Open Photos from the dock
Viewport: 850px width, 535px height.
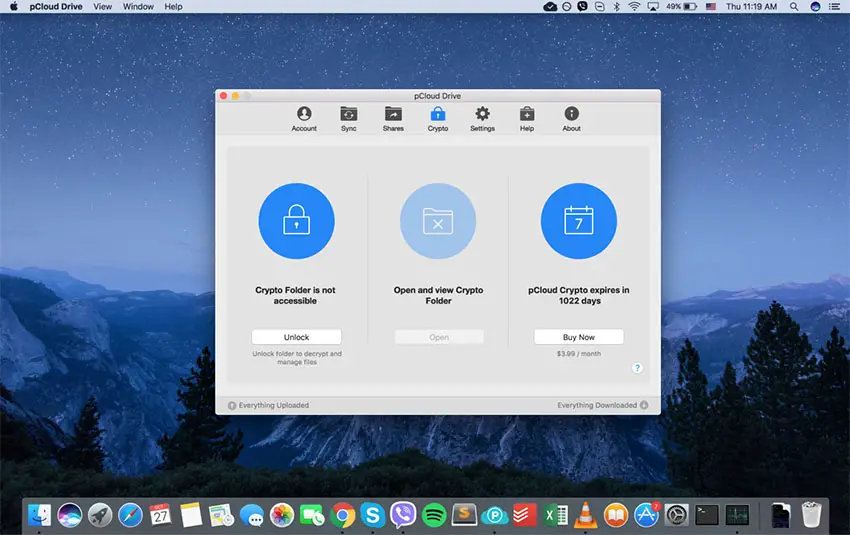point(282,515)
